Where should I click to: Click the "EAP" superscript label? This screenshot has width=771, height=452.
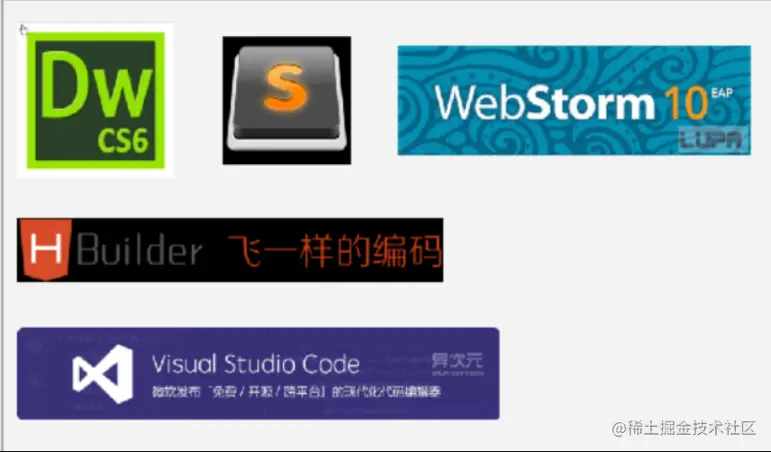tap(722, 93)
